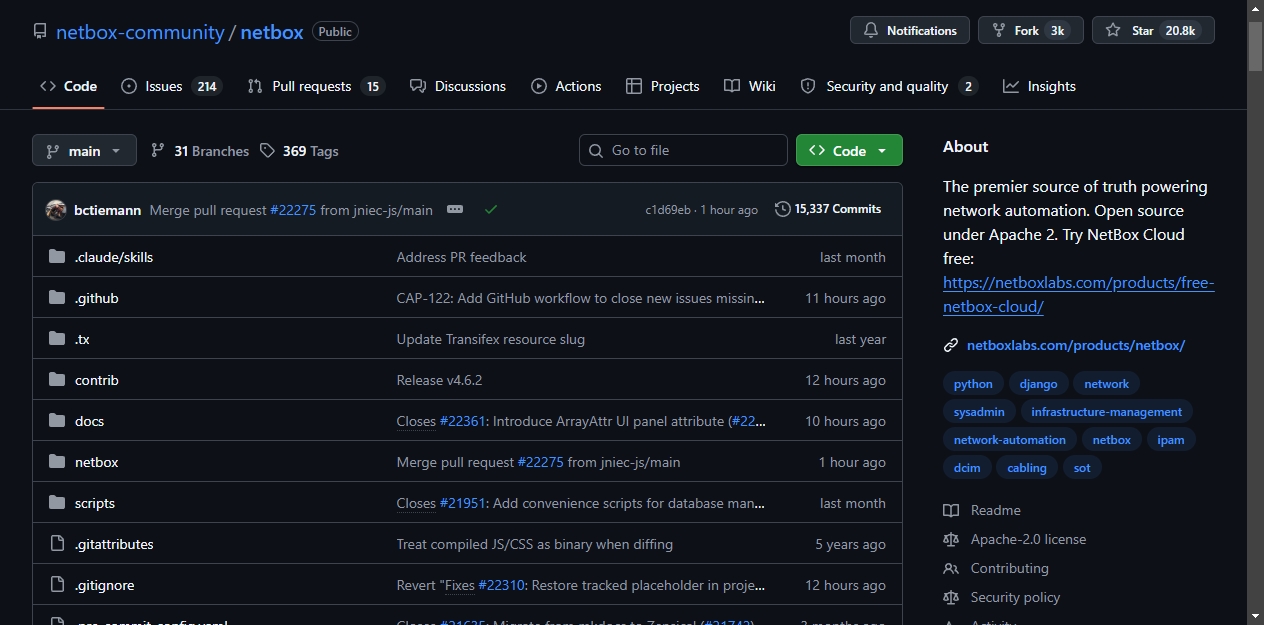Viewport: 1264px width, 625px height.
Task: Open the netbox-community owner link
Action: [x=140, y=32]
